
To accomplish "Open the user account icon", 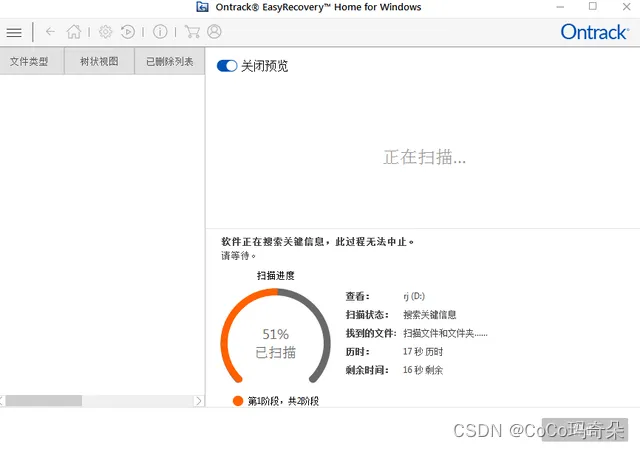I will (214, 31).
